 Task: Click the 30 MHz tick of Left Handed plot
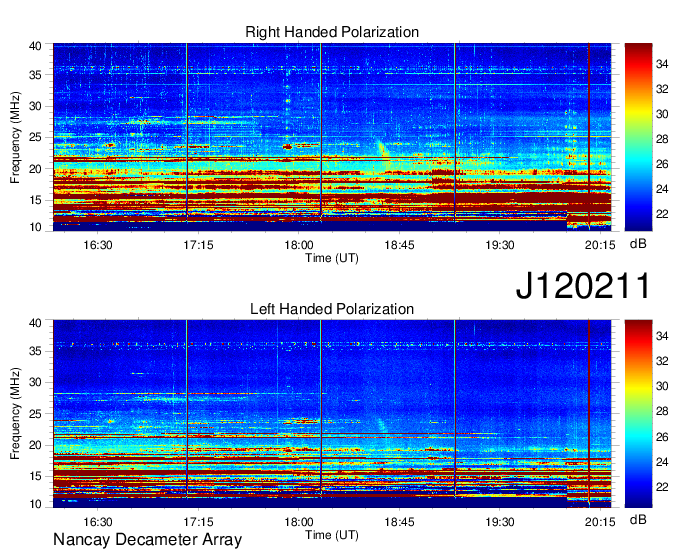coord(35,382)
